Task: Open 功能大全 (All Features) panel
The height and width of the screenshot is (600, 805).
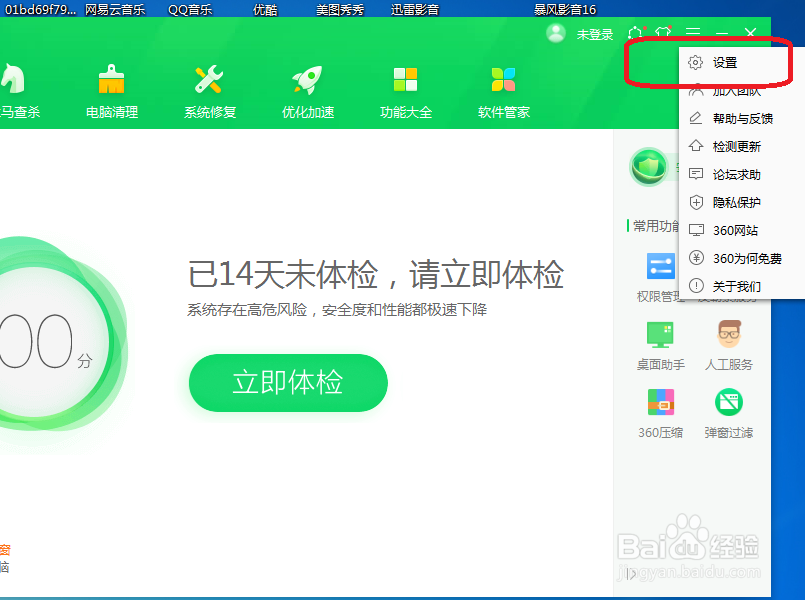Action: click(404, 90)
